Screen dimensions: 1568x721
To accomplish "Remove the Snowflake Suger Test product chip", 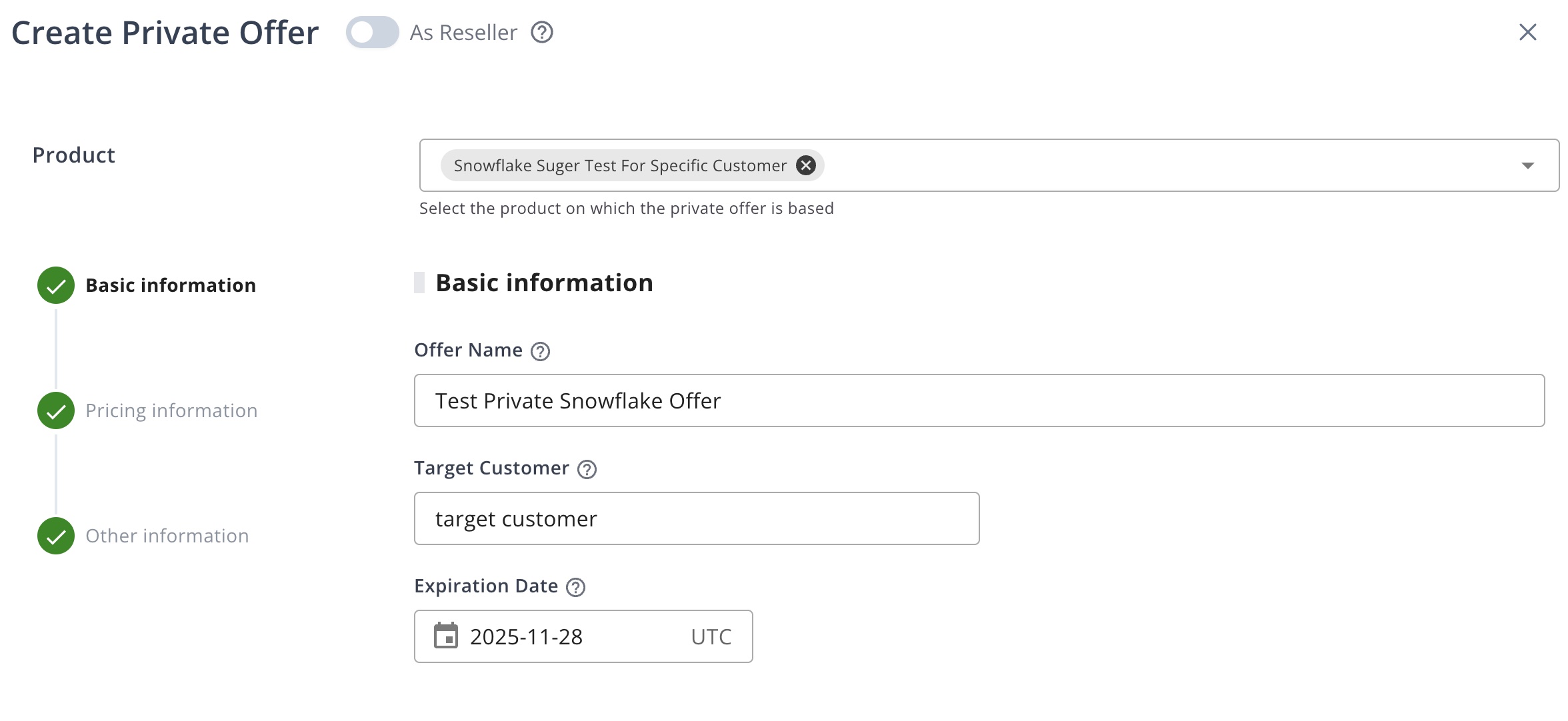I will (x=806, y=165).
